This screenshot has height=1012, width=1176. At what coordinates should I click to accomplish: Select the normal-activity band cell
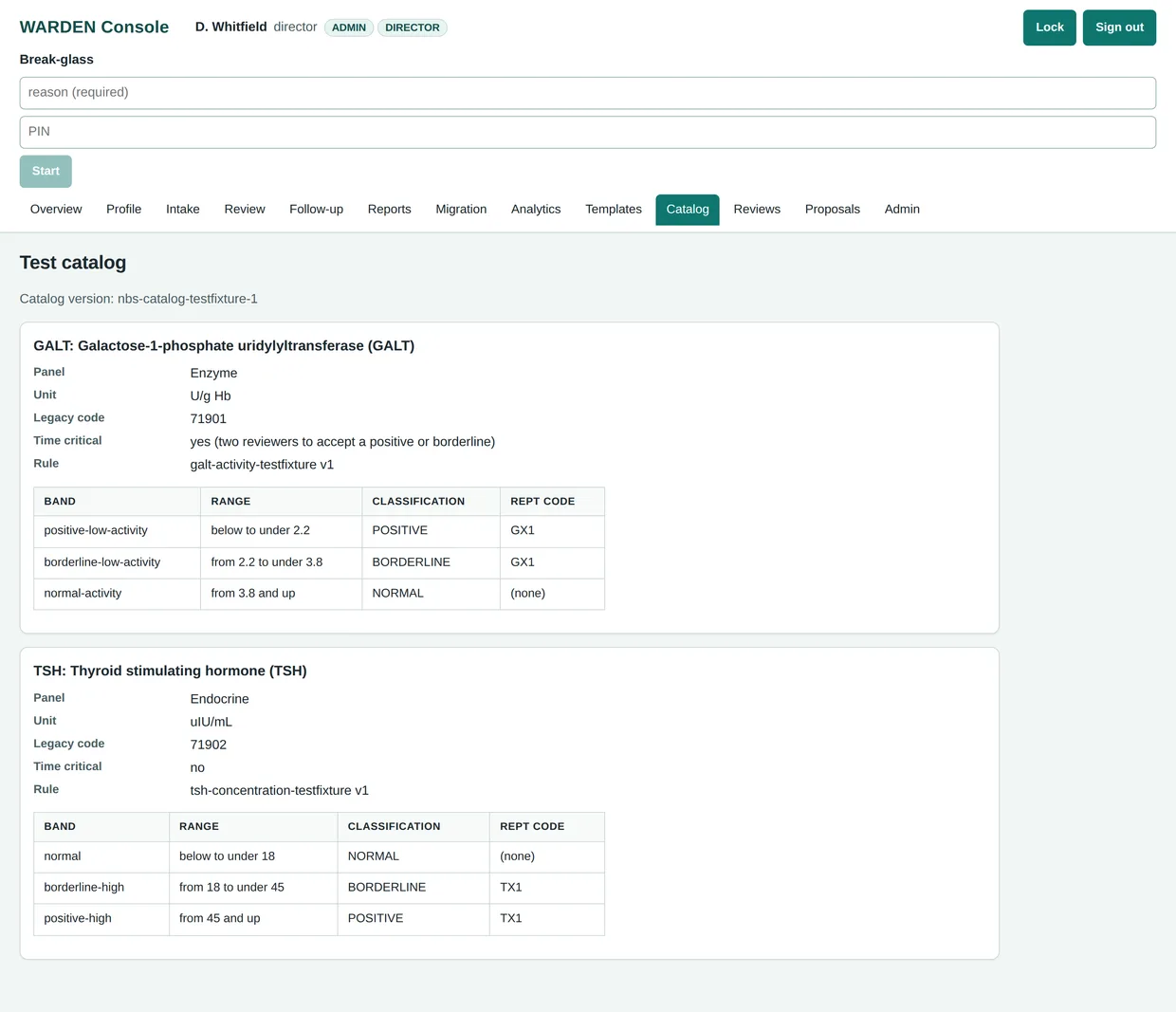(x=117, y=594)
